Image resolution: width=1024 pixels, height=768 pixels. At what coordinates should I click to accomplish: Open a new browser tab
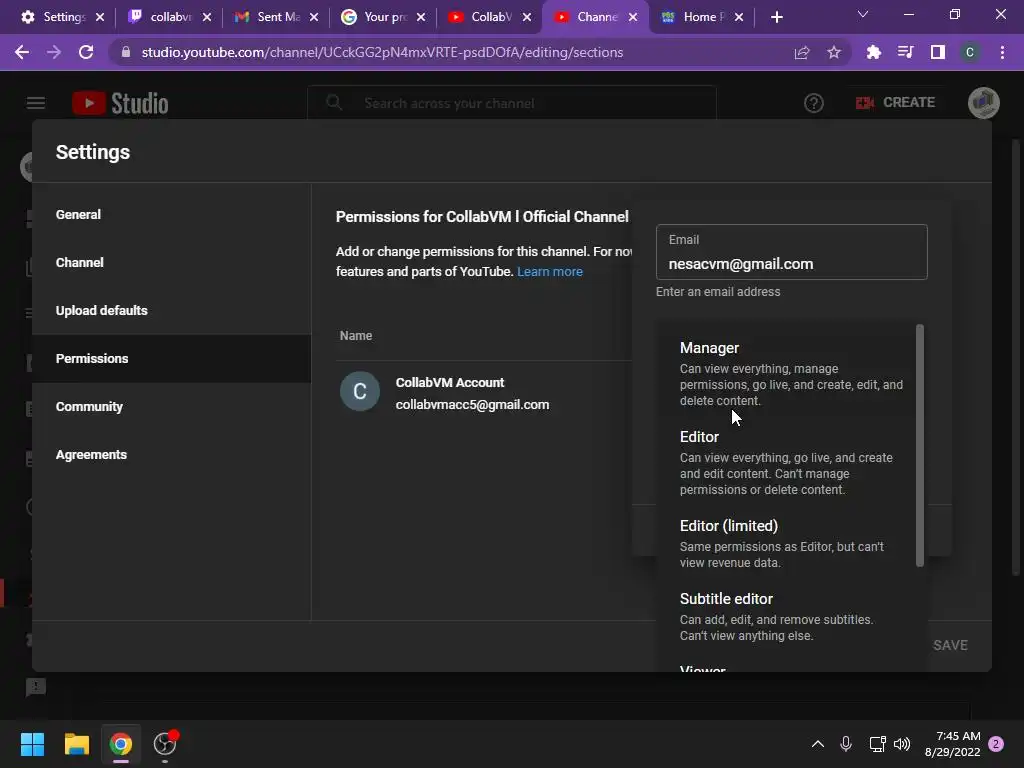(776, 17)
